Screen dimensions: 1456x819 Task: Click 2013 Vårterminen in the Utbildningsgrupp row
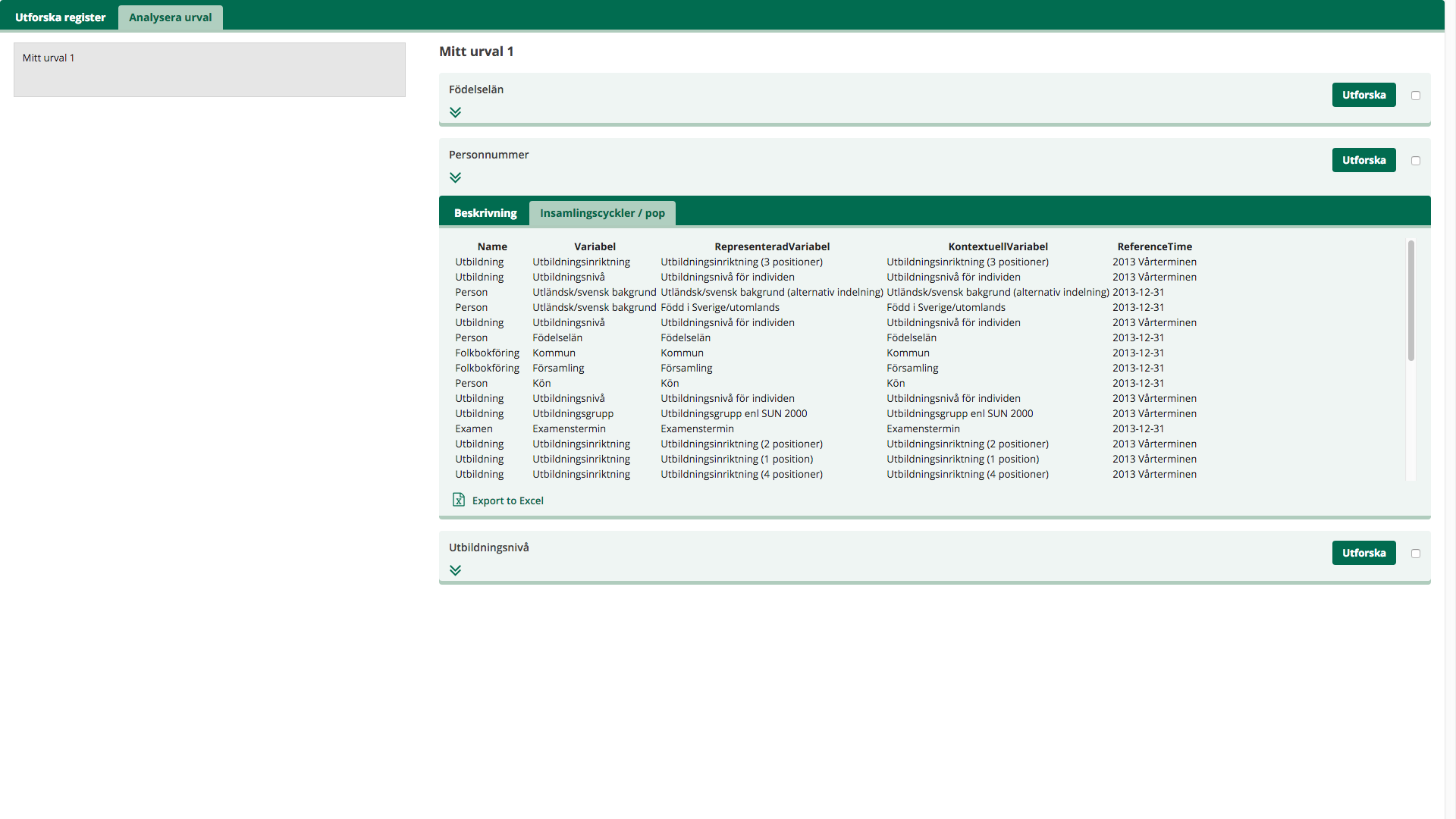1154,413
